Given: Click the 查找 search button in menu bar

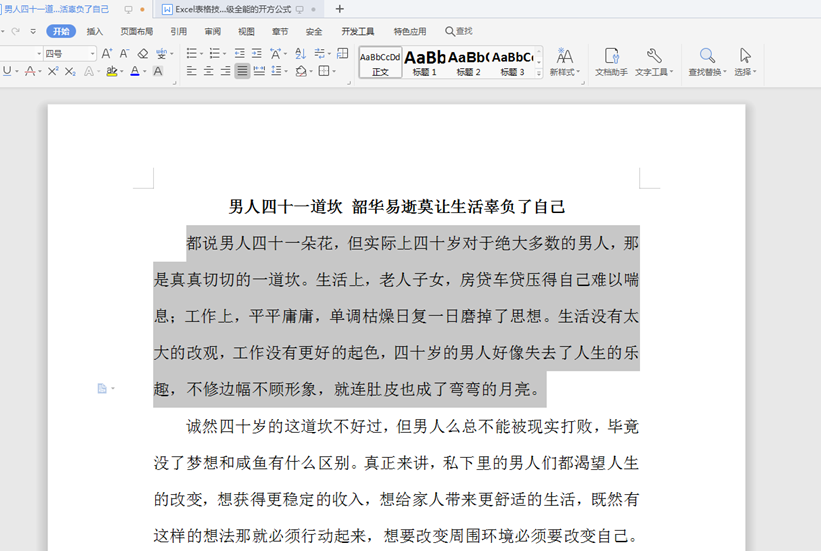Looking at the screenshot, I should [459, 31].
